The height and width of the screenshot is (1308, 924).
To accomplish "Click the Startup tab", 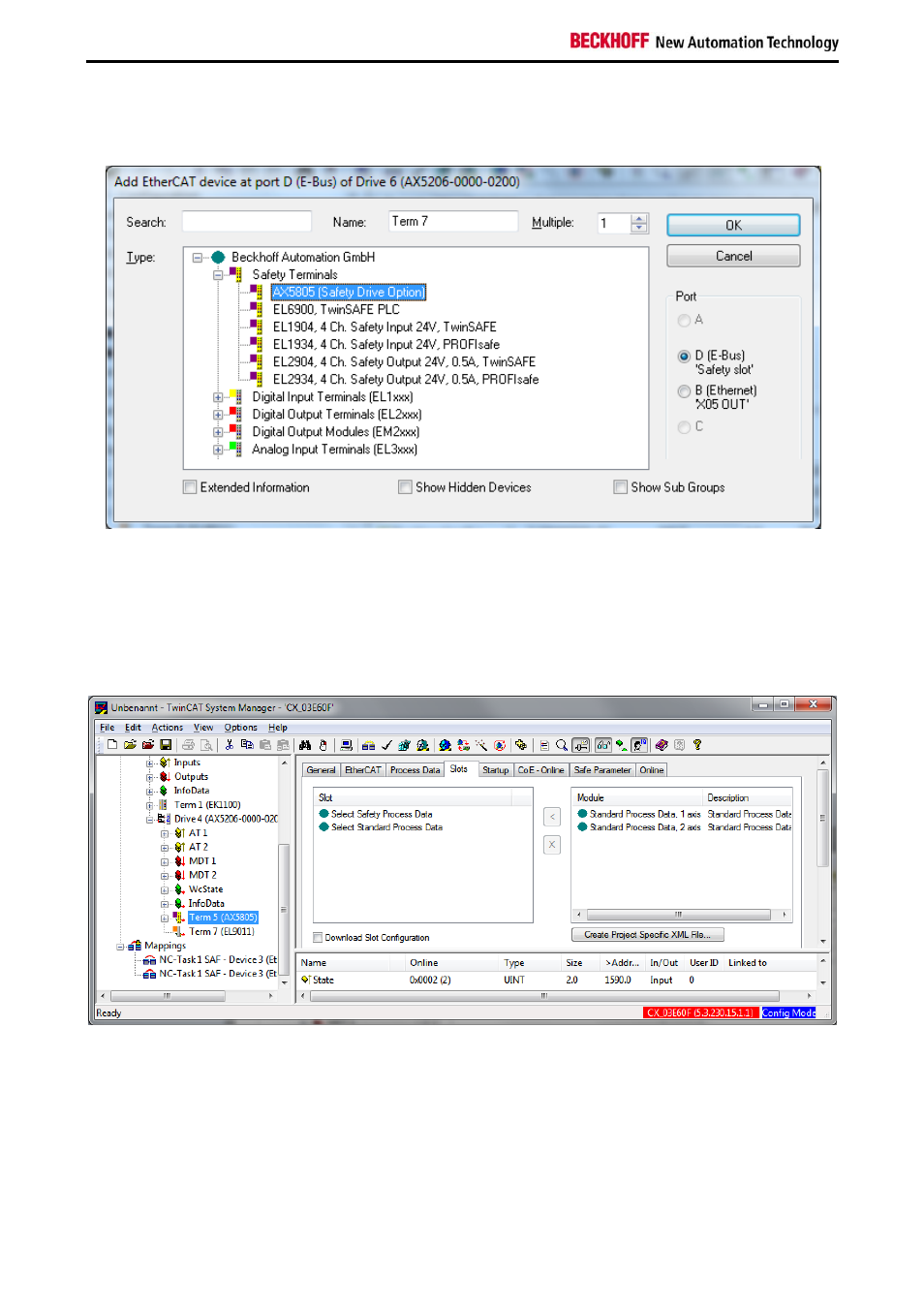I will tap(496, 770).
